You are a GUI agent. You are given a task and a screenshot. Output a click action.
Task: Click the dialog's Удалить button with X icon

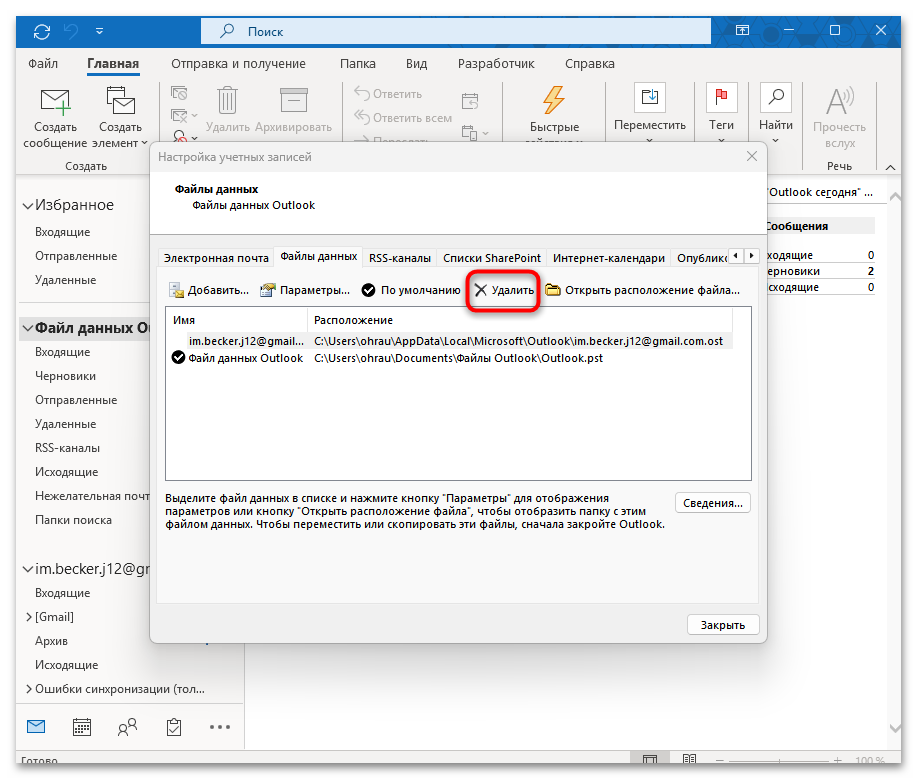pyautogui.click(x=504, y=290)
